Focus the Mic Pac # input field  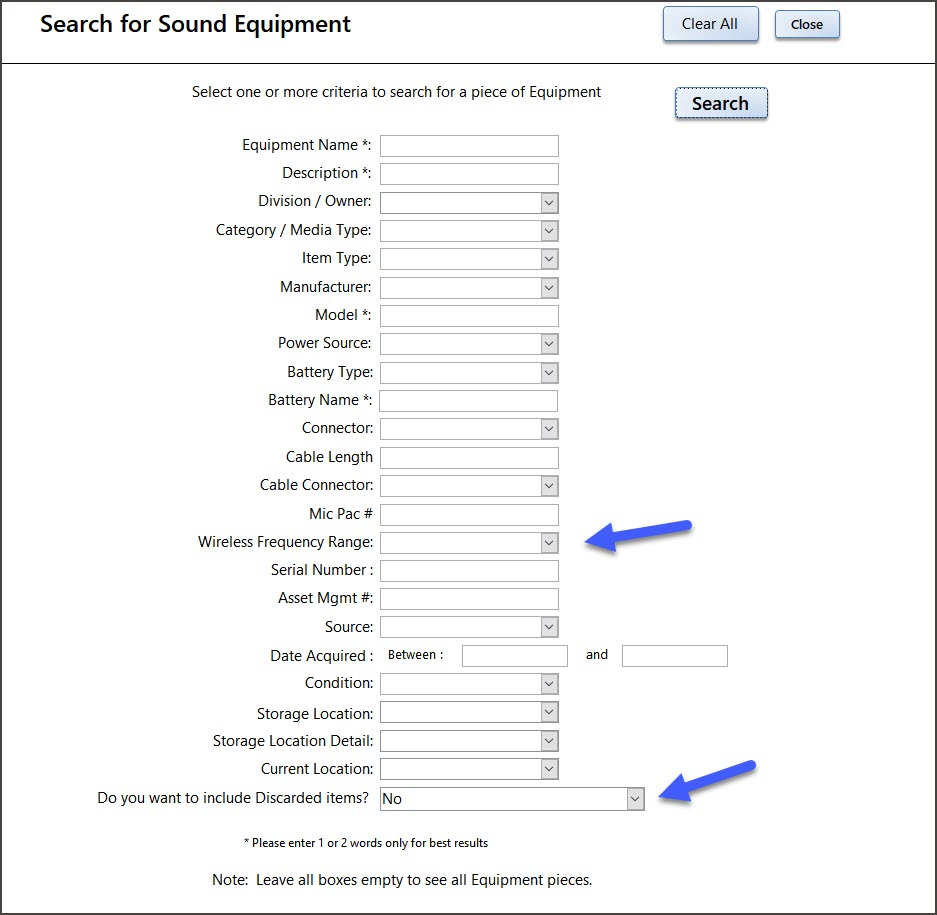pyautogui.click(x=469, y=515)
